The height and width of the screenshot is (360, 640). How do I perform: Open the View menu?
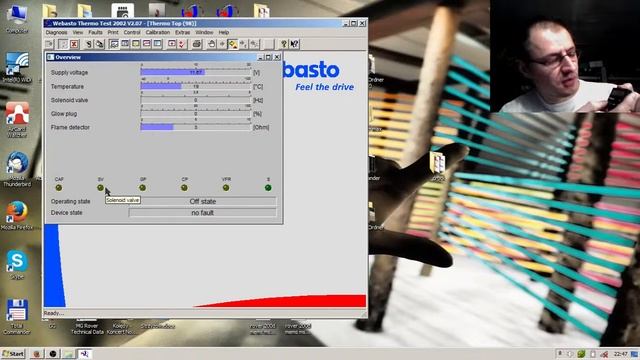[78, 32]
